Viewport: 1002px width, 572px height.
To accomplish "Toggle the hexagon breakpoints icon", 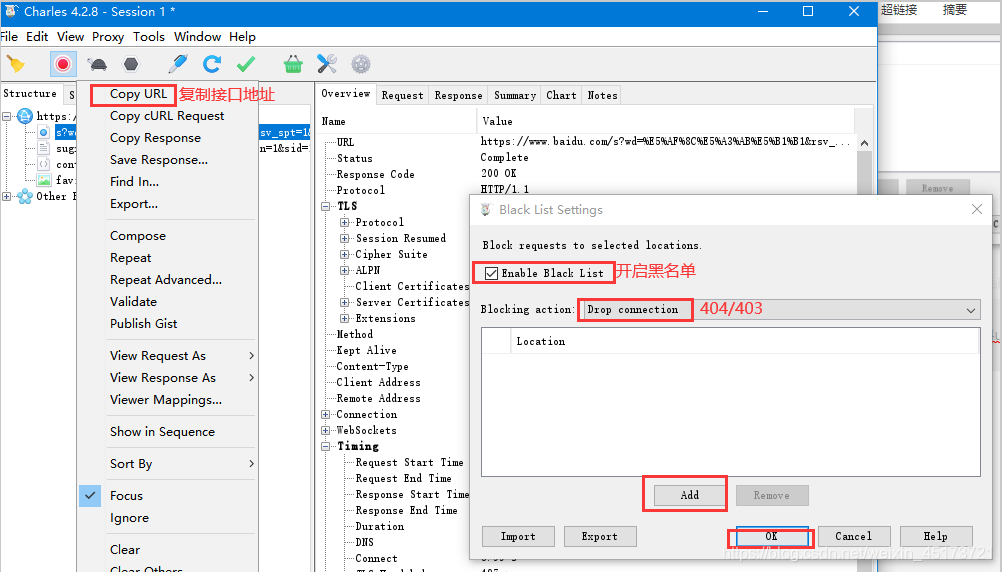I will point(131,64).
